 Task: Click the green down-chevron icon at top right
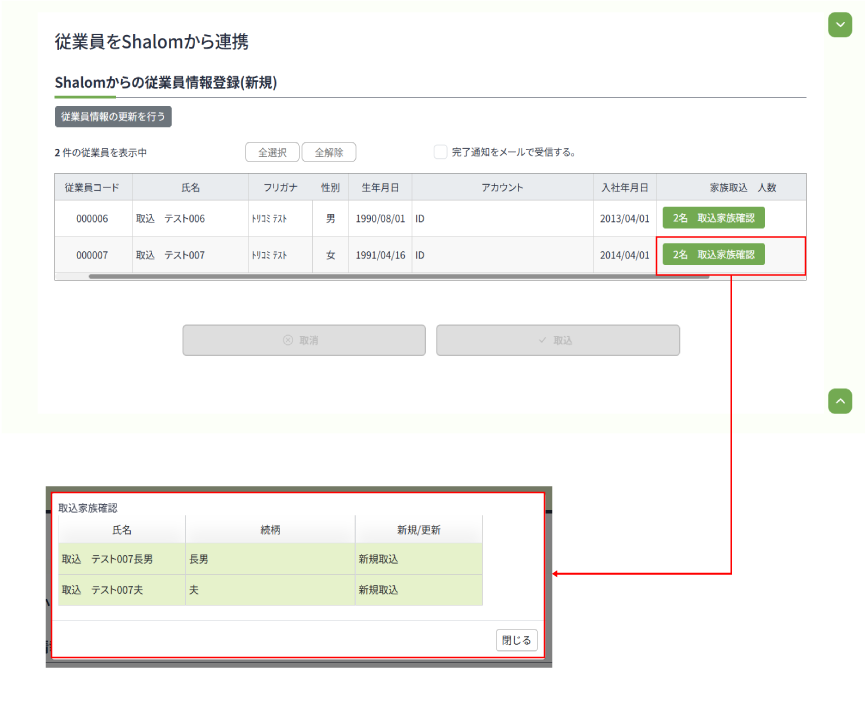click(x=840, y=25)
